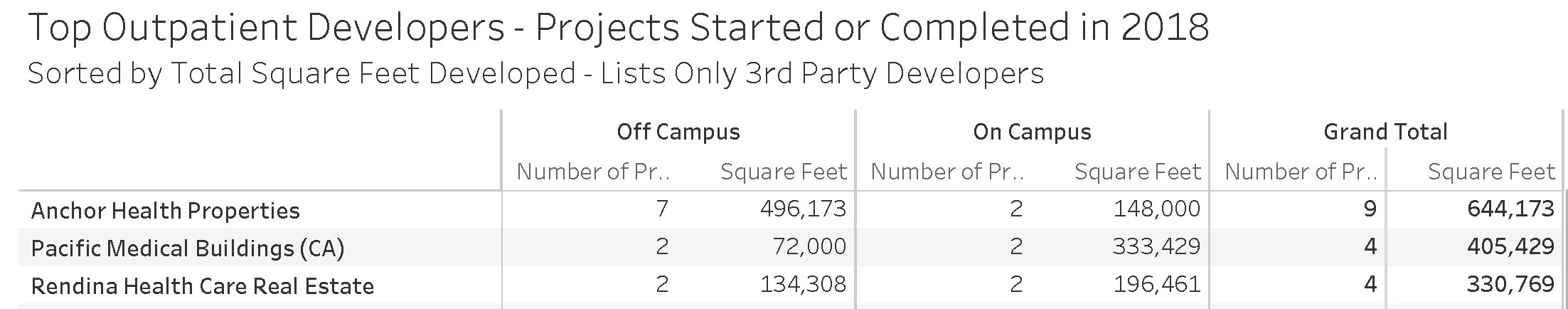Select the 148,000 on campus cell
This screenshot has height=309, width=1568.
(x=1156, y=209)
